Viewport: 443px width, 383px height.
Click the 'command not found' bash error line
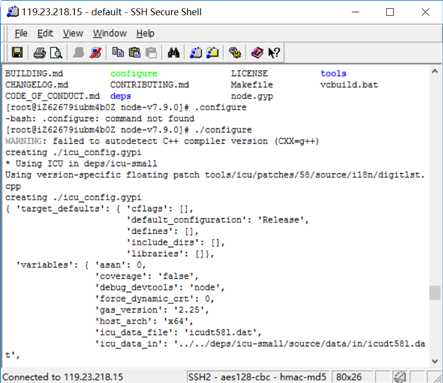pos(100,119)
